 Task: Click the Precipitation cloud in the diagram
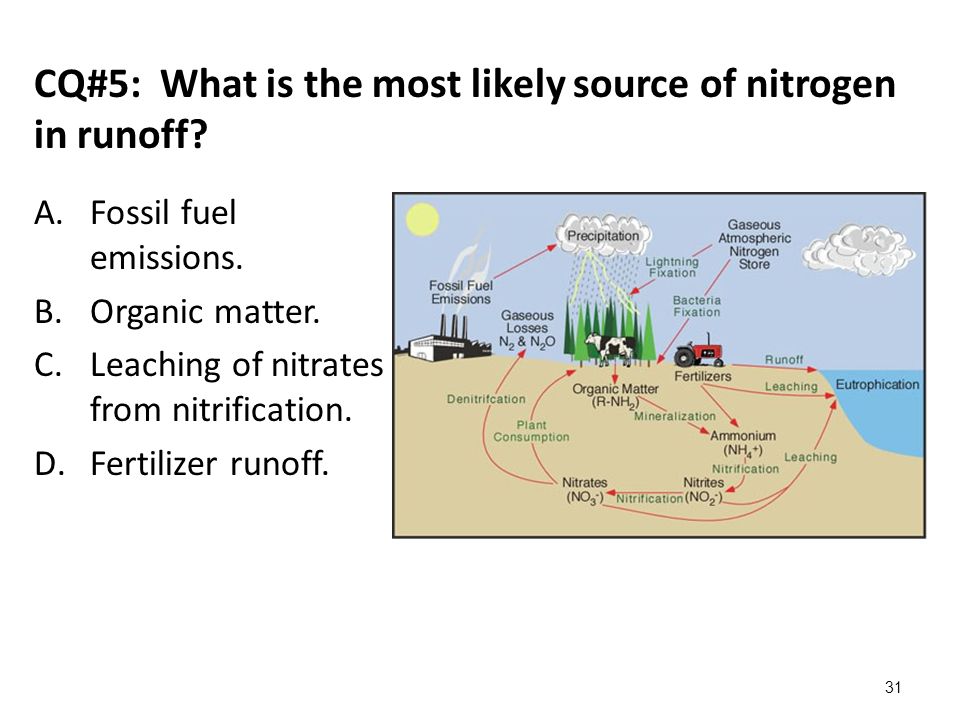[x=603, y=235]
